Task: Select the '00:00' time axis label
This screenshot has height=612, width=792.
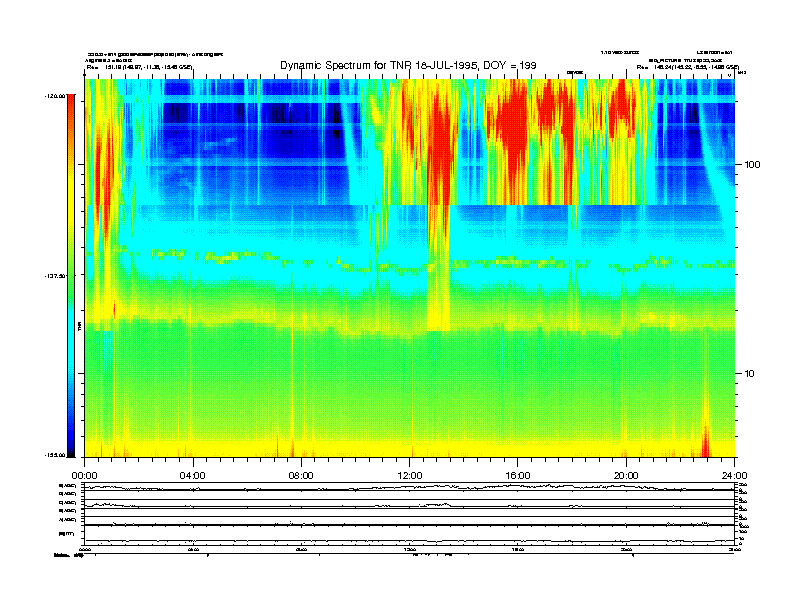Action: tap(84, 476)
